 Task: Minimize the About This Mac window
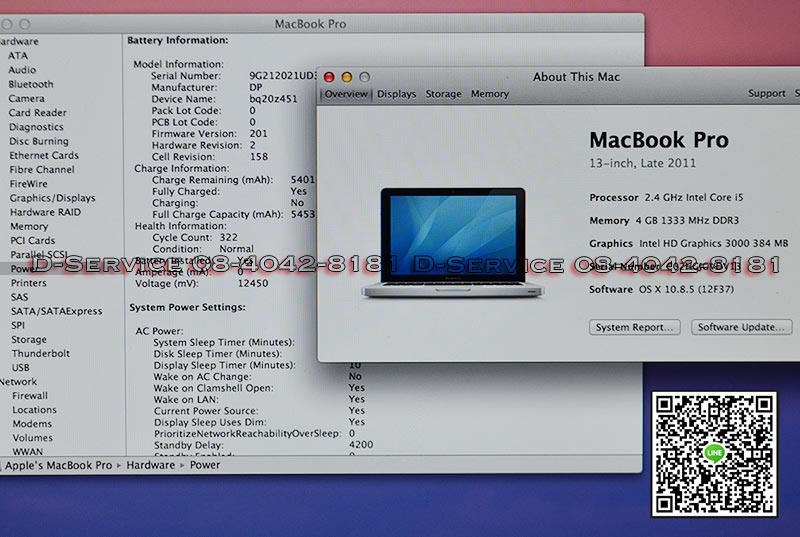(x=347, y=77)
